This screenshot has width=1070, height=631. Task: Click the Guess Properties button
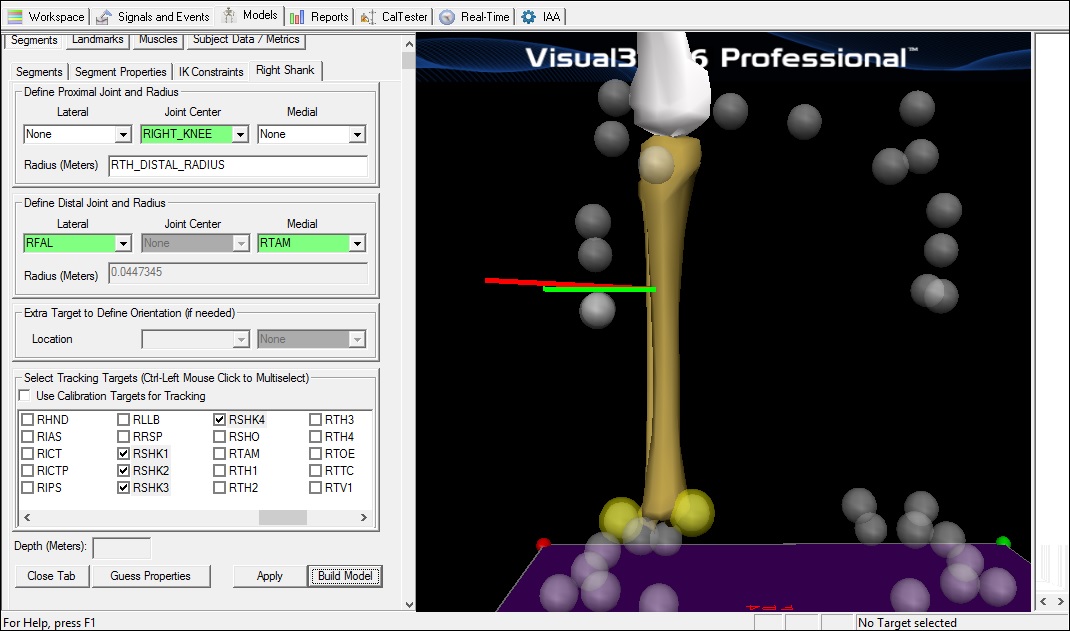pyautogui.click(x=152, y=576)
